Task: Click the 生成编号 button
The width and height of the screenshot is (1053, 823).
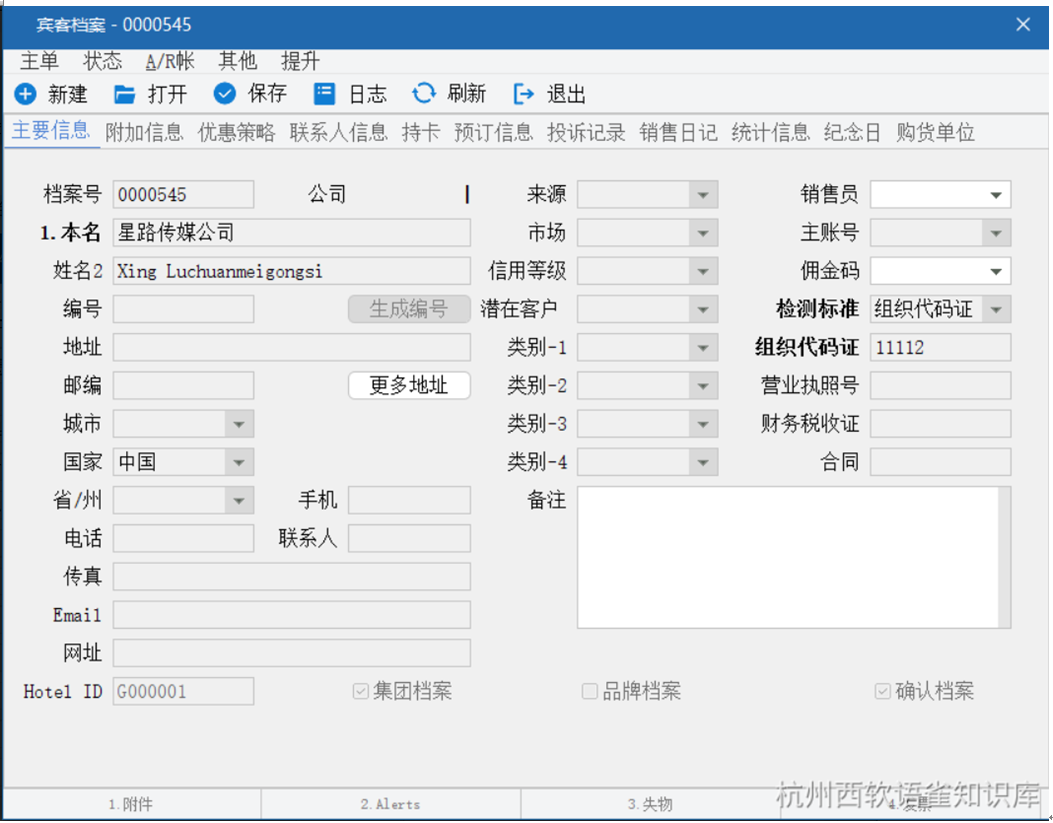Action: [409, 309]
